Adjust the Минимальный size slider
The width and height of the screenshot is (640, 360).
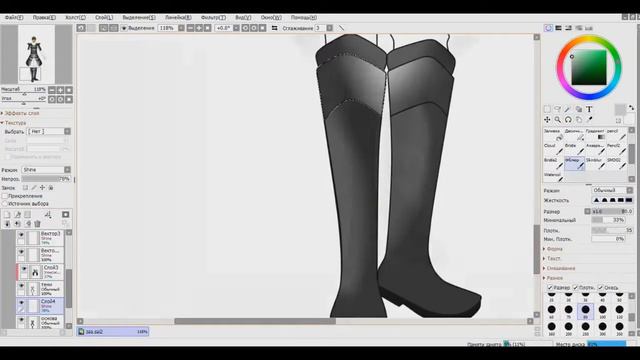pos(608,220)
